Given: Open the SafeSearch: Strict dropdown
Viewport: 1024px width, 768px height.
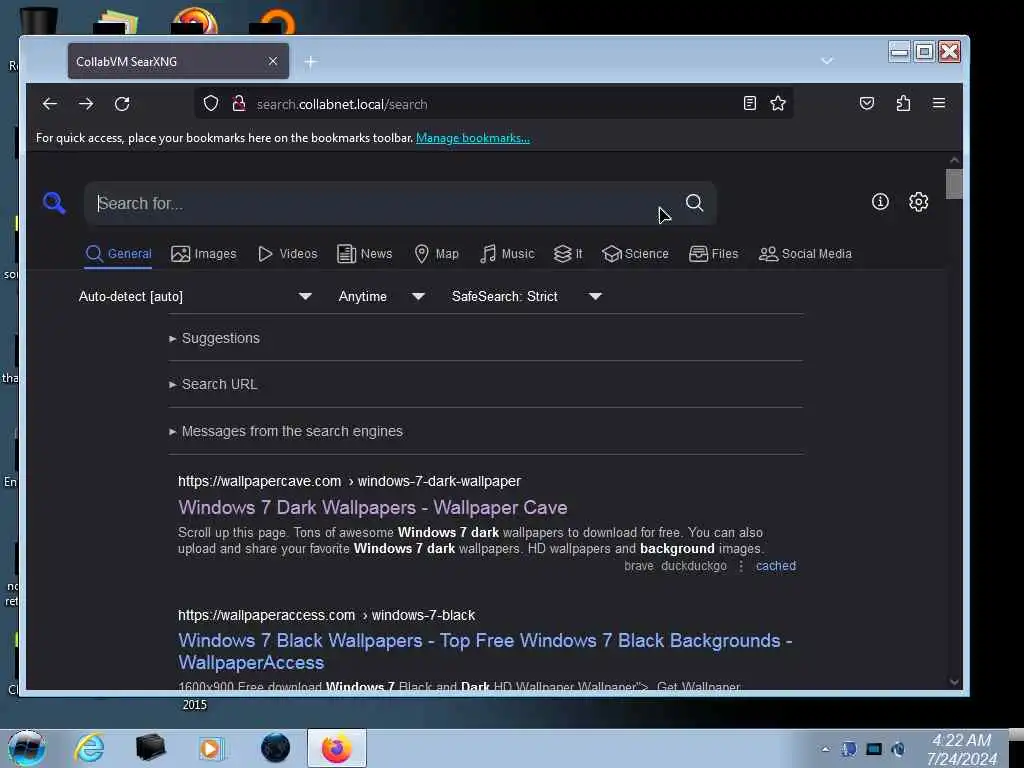Looking at the screenshot, I should point(526,296).
